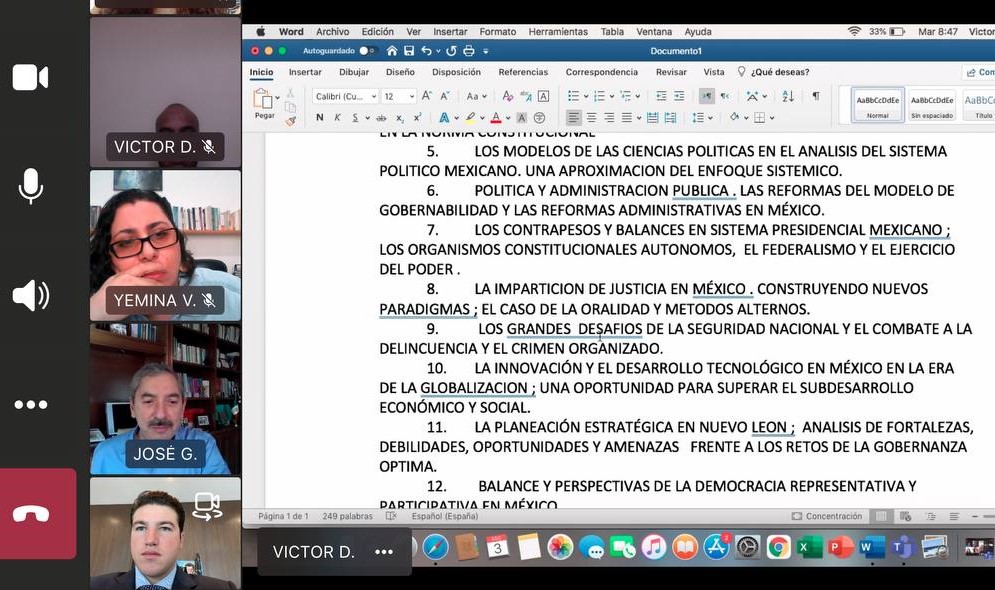This screenshot has height=590, width=995.
Task: Open the Aa Change Case dropdown
Action: click(x=477, y=96)
